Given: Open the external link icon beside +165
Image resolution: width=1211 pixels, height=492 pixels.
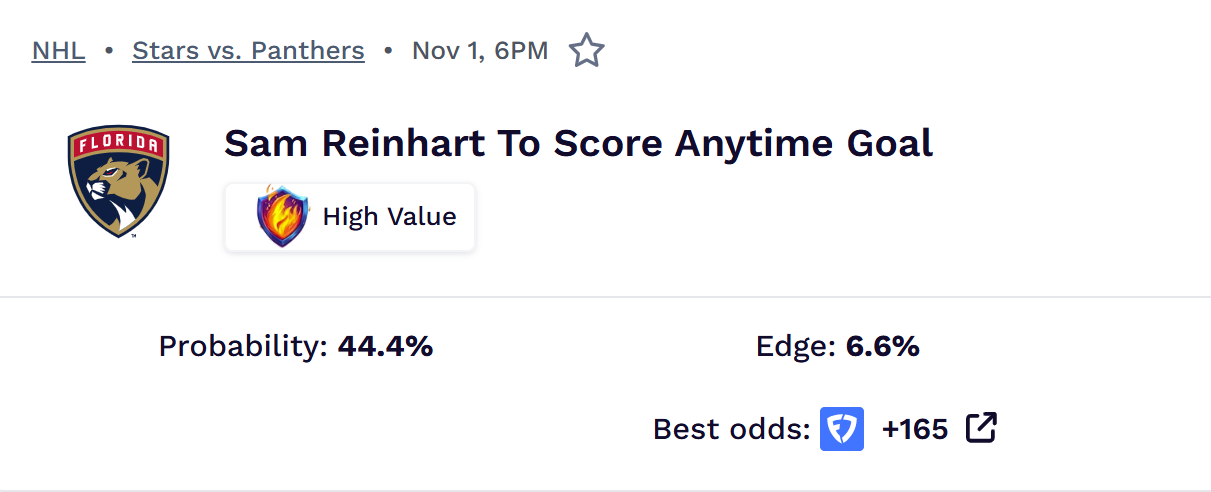Looking at the screenshot, I should (x=981, y=429).
